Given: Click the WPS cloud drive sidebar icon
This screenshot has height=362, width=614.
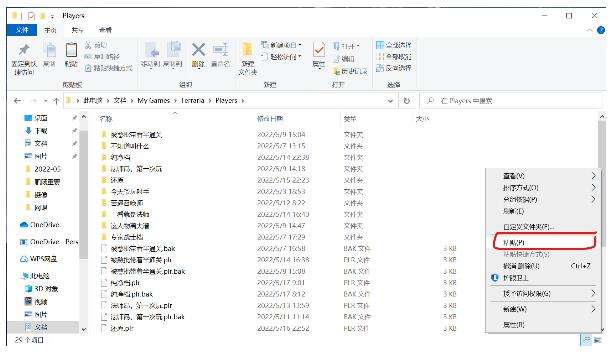Looking at the screenshot, I should click(x=24, y=259).
